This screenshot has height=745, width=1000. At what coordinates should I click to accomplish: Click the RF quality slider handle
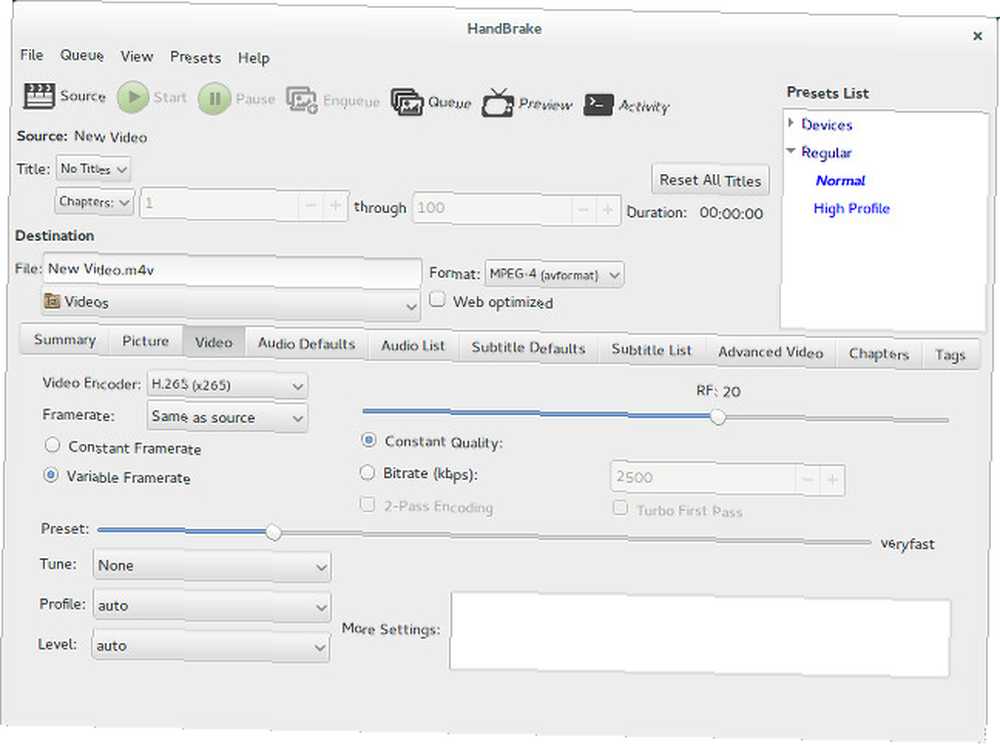click(717, 417)
